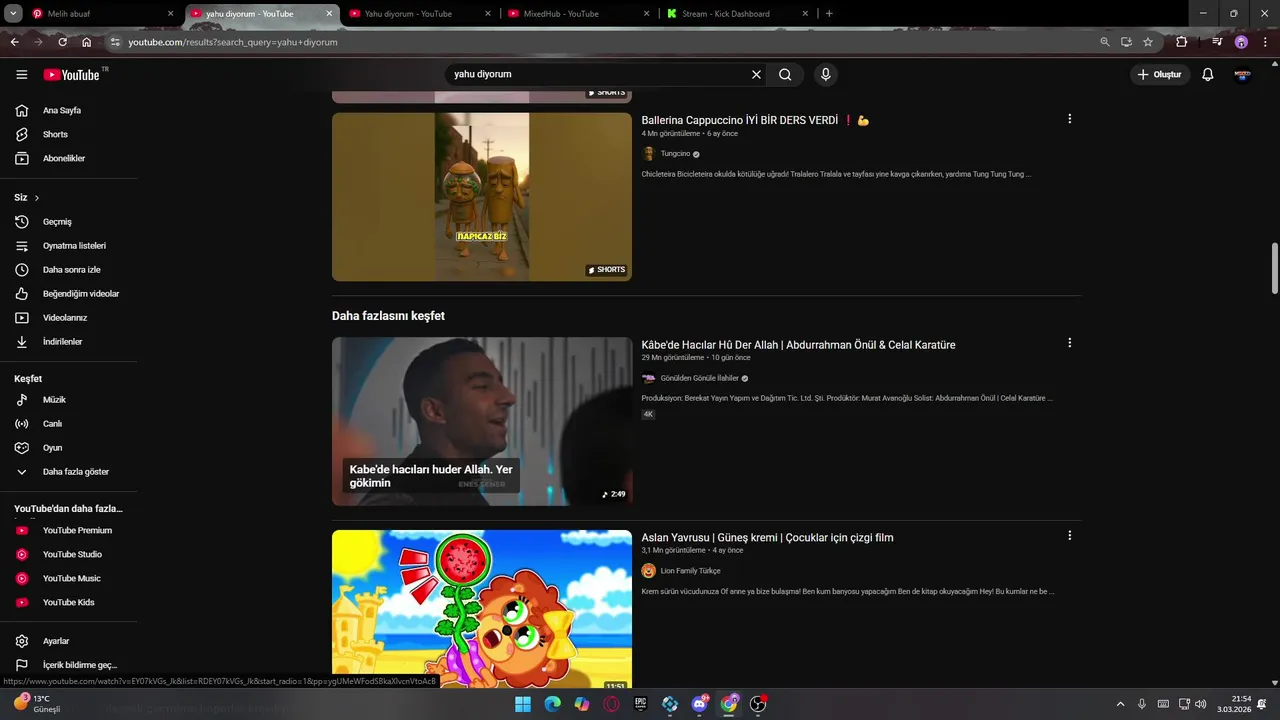Open browser home page
The width and height of the screenshot is (1280, 720).
click(x=86, y=42)
